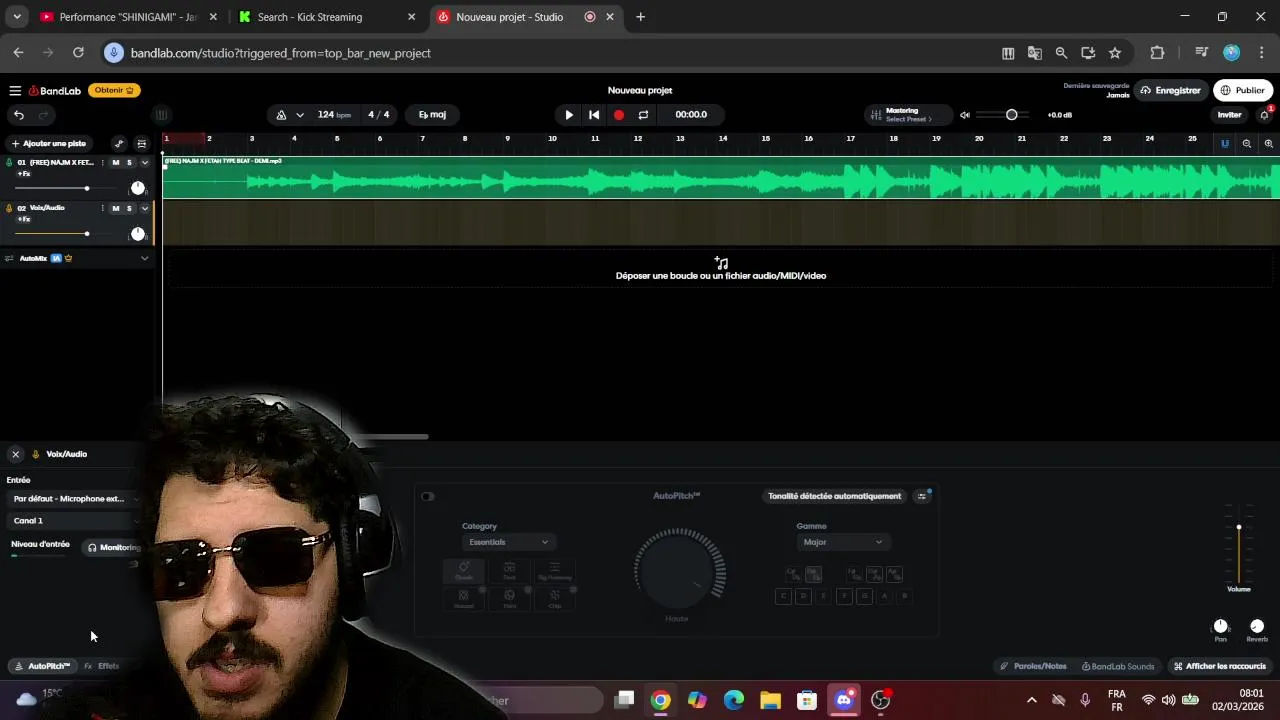Select the NAJM X FETAH TYPE BEAT audio region
This screenshot has height=720, width=1280.
click(721, 177)
